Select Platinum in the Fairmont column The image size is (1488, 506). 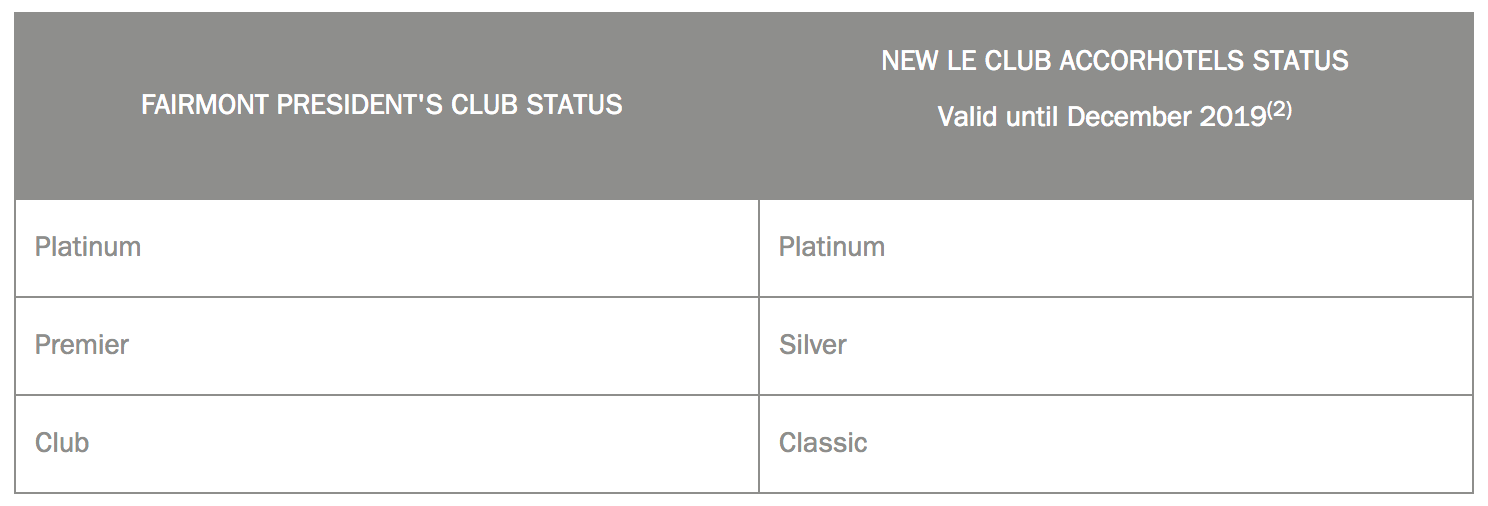point(88,247)
